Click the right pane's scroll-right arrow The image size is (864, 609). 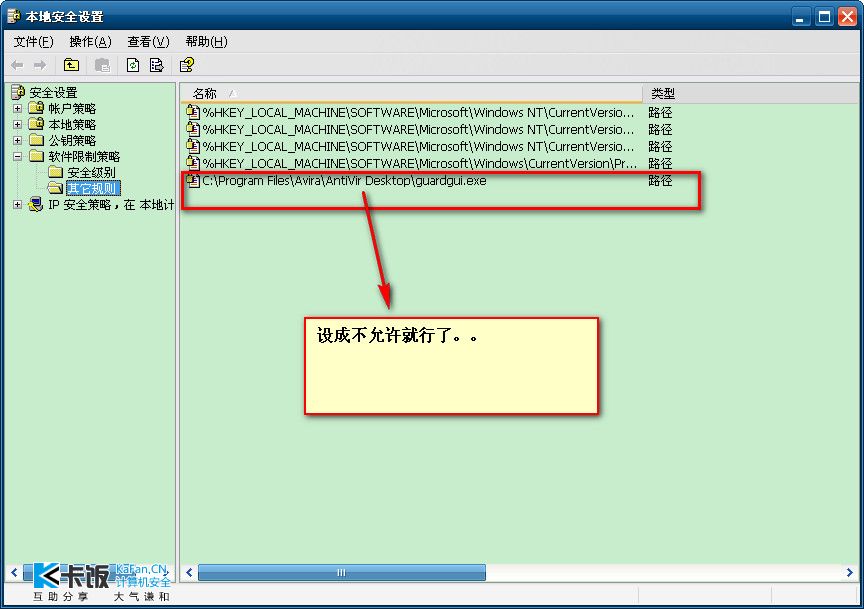pyautogui.click(x=849, y=573)
